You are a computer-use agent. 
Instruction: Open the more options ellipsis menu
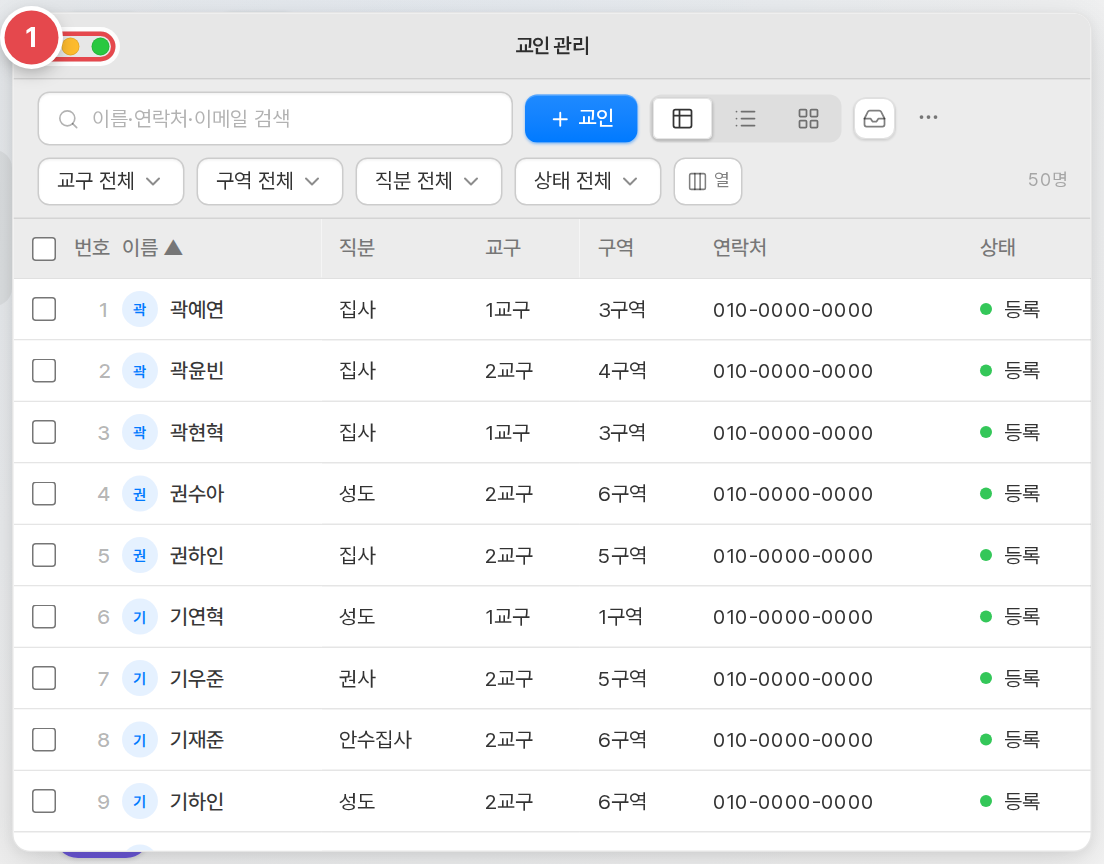(928, 118)
